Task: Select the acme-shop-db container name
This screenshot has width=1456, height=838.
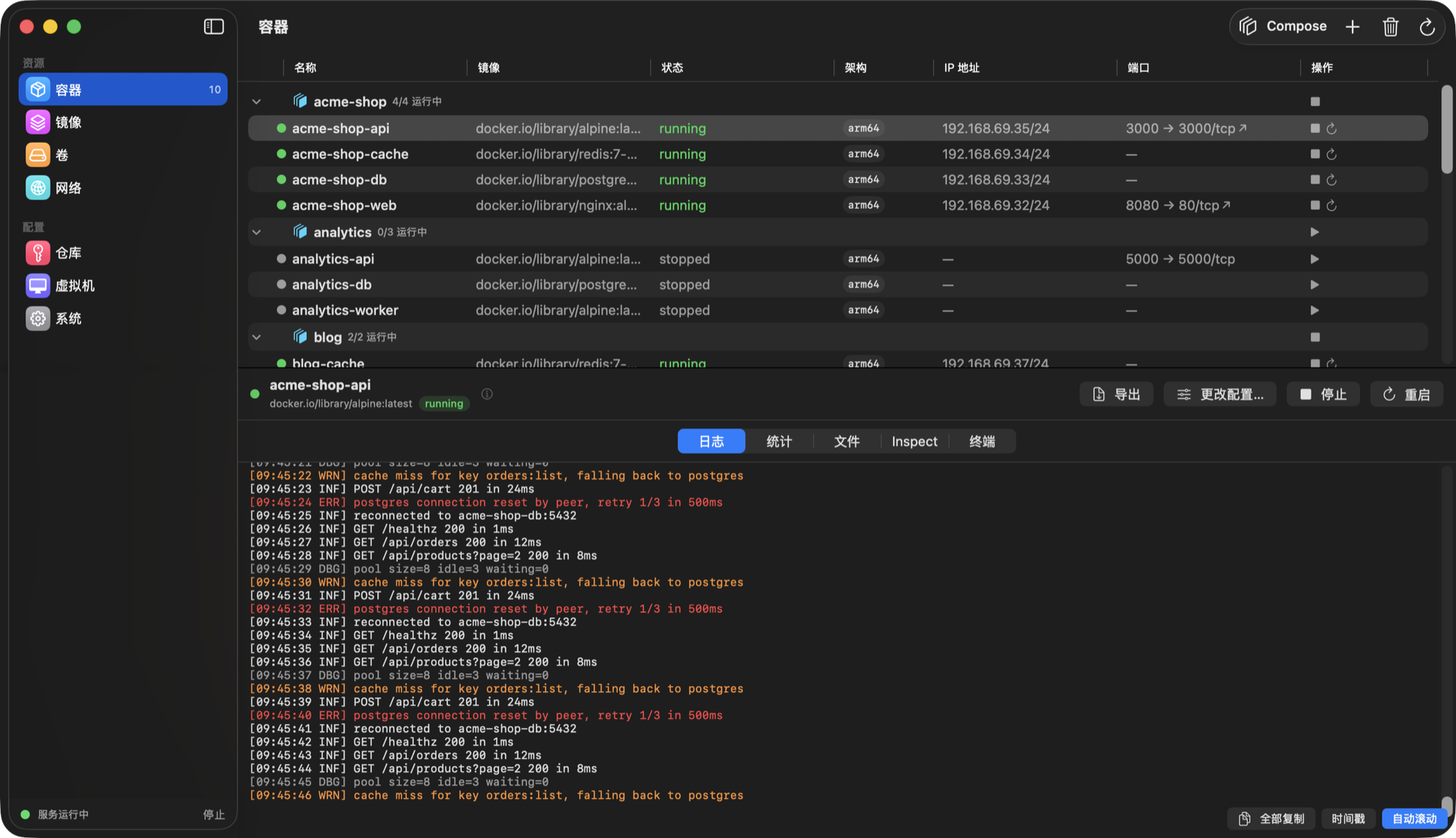Action: pyautogui.click(x=339, y=180)
